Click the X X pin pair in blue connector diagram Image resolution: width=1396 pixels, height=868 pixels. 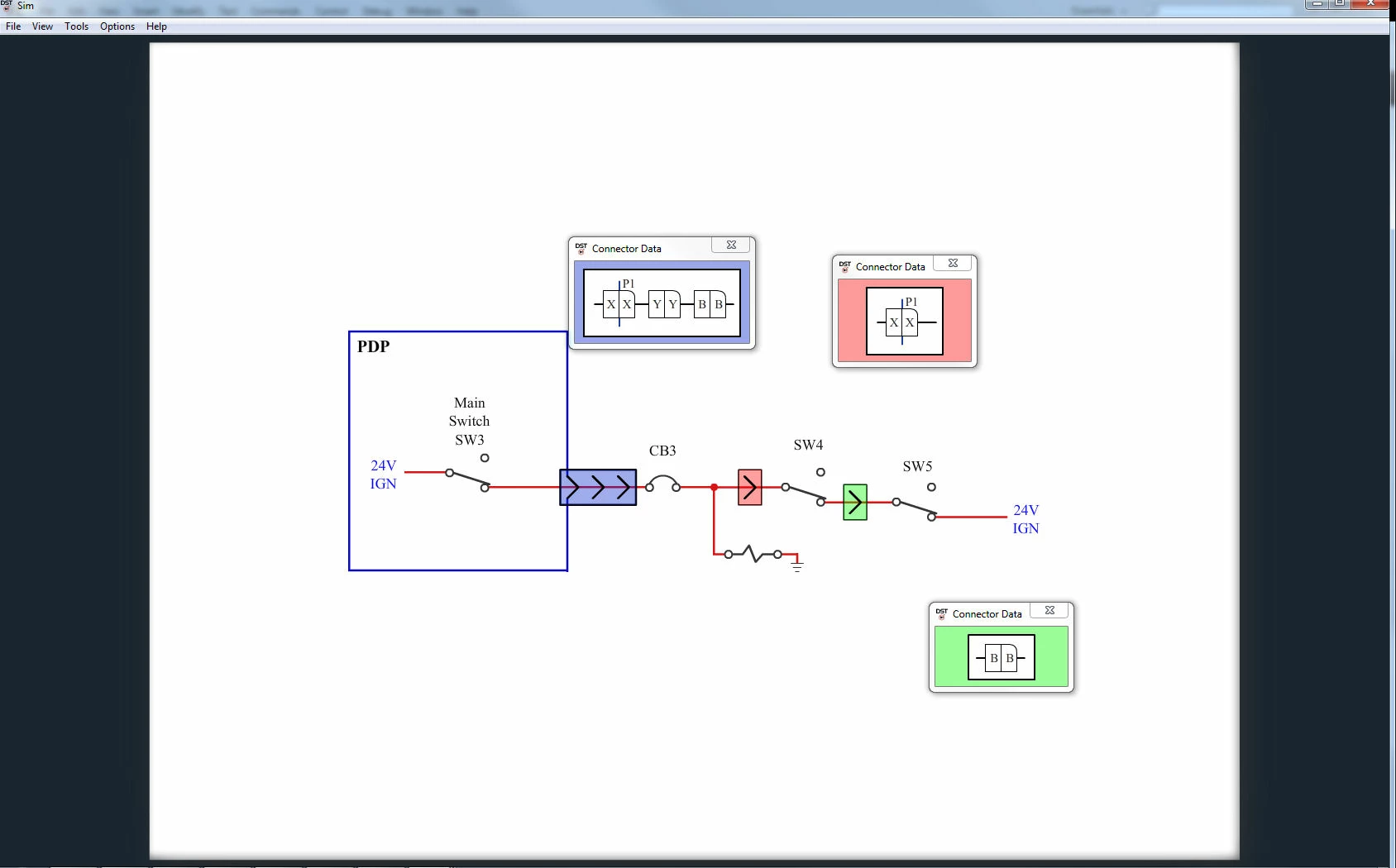coord(619,304)
